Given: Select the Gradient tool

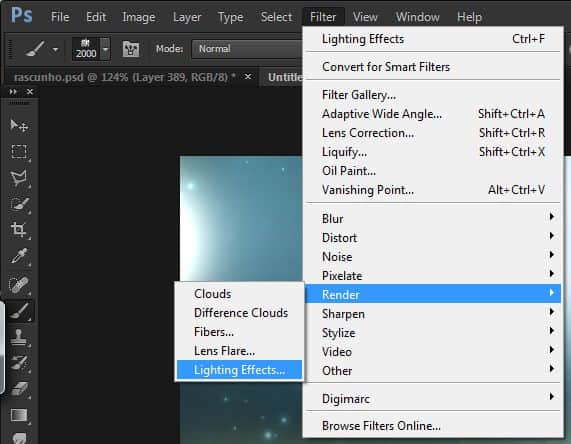Looking at the screenshot, I should [19, 415].
